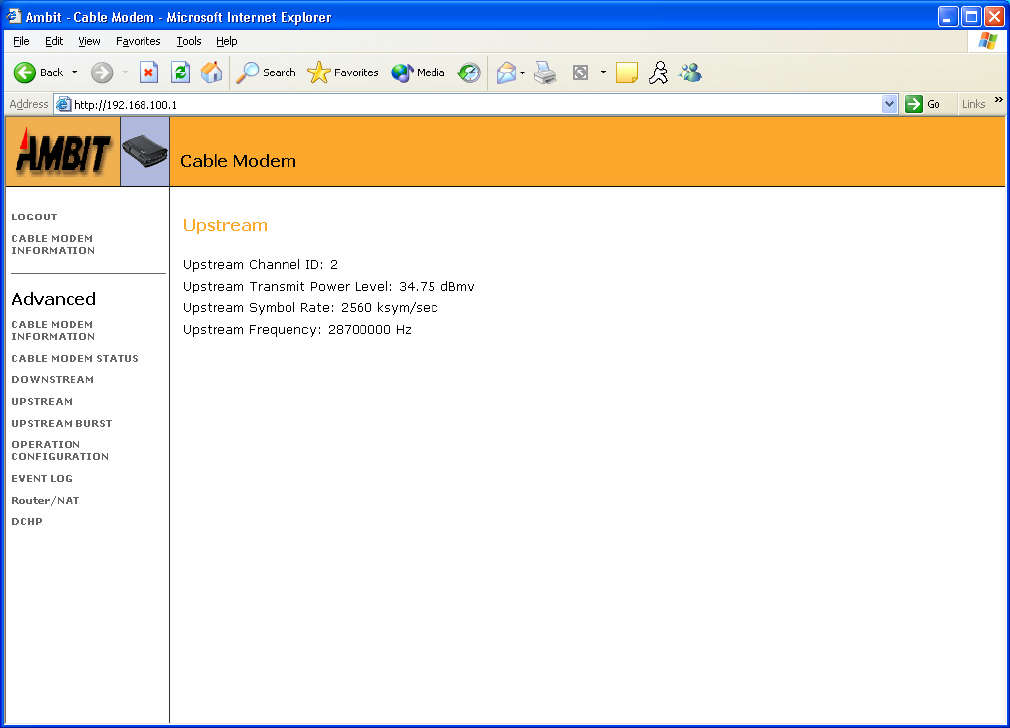Click the LOGOUT link
Viewport: 1010px width, 728px height.
[x=34, y=217]
